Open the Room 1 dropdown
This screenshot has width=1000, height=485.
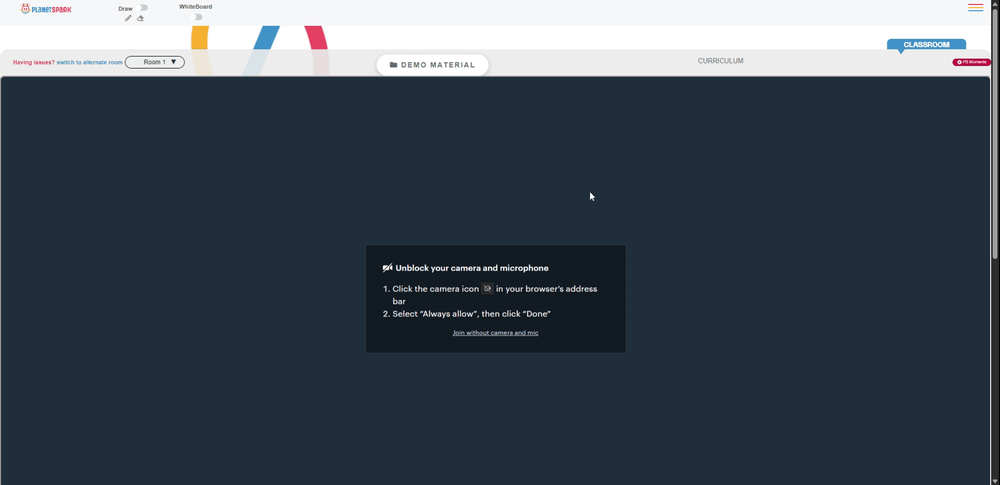click(x=155, y=62)
